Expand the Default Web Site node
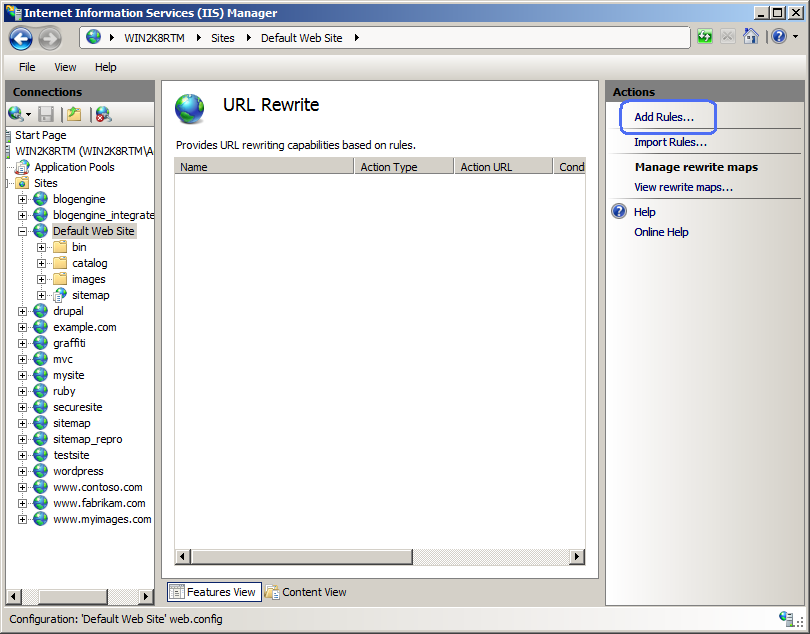Image resolution: width=810 pixels, height=634 pixels. [21, 231]
